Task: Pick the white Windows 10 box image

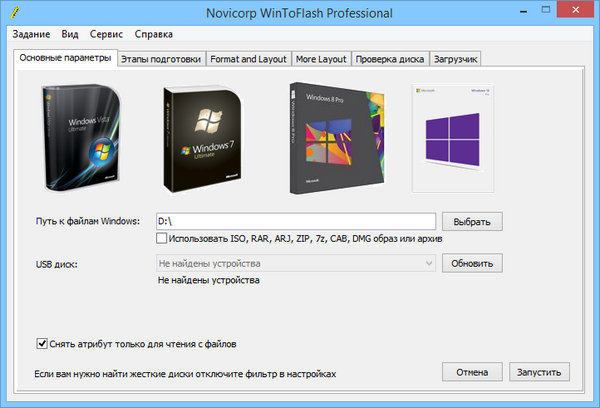Action: click(456, 138)
